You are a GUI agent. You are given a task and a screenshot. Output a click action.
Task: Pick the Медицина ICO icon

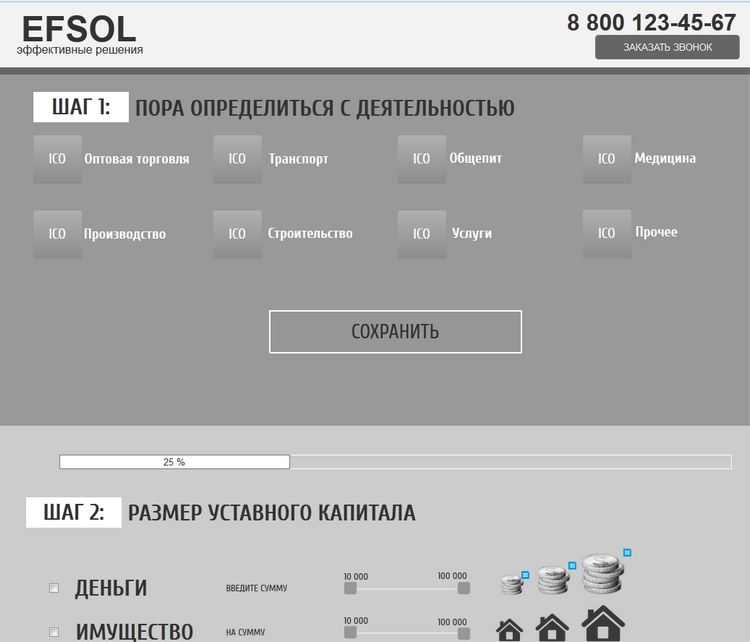click(607, 159)
